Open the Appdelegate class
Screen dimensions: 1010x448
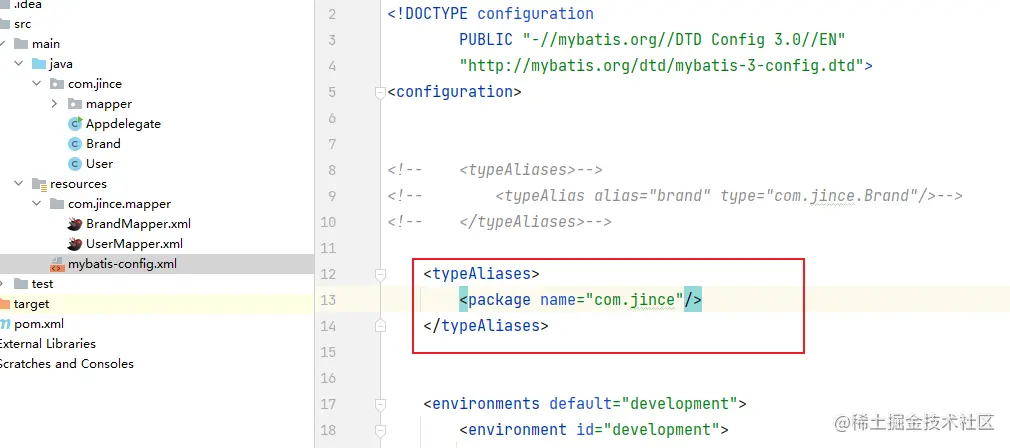(124, 124)
